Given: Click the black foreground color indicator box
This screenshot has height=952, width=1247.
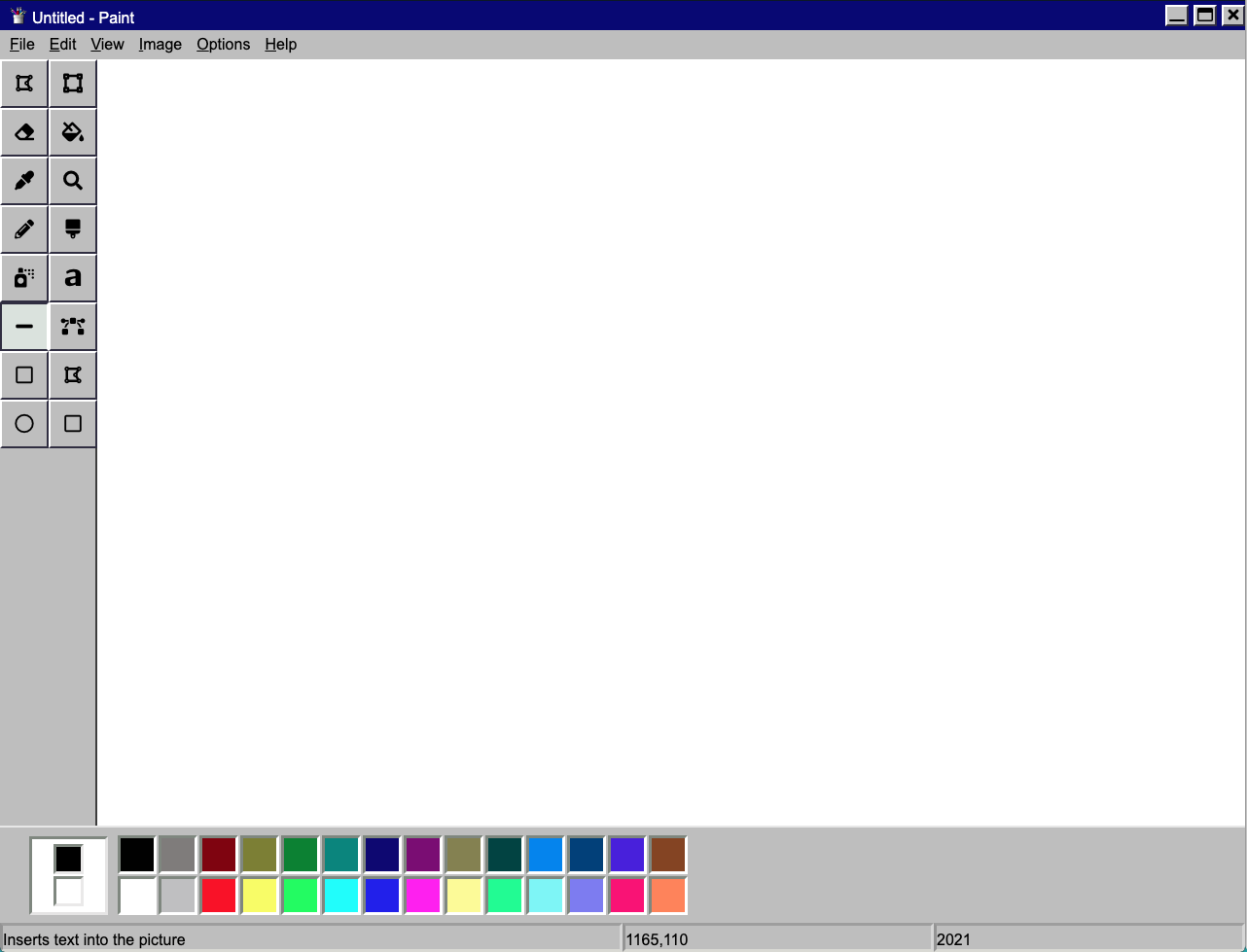Looking at the screenshot, I should (x=68, y=859).
